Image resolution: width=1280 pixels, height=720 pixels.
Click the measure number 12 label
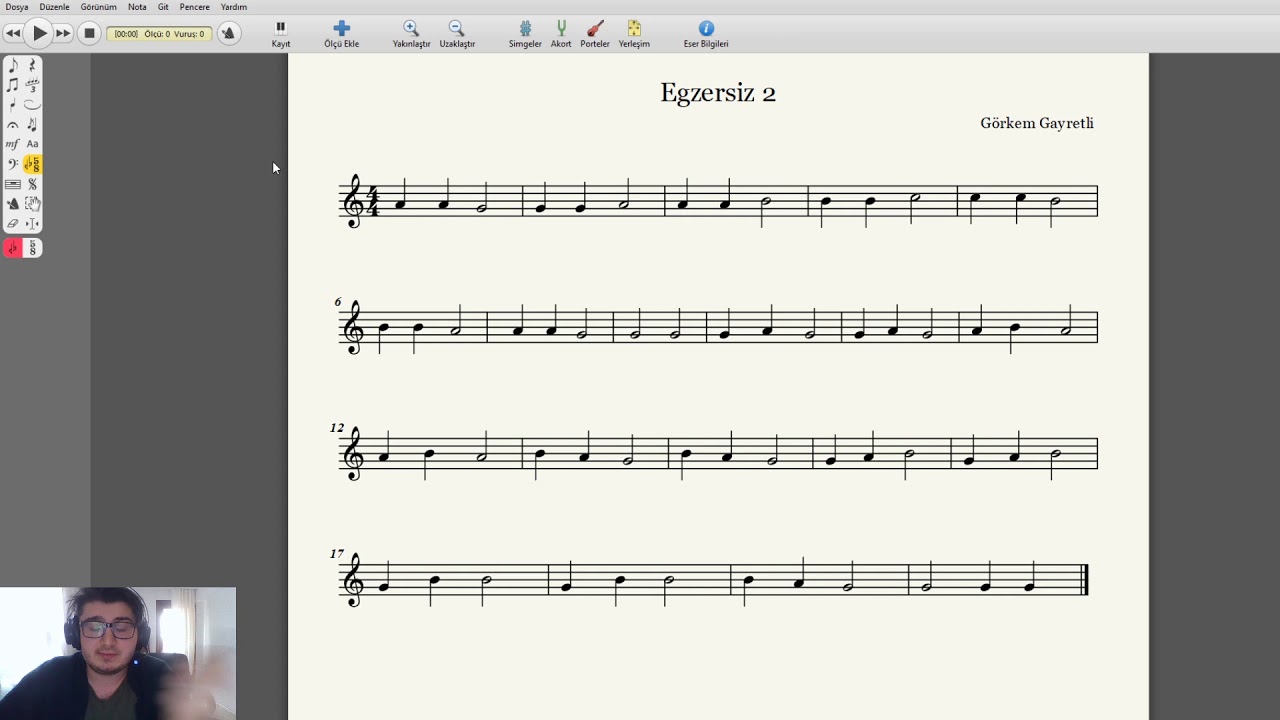tap(337, 428)
